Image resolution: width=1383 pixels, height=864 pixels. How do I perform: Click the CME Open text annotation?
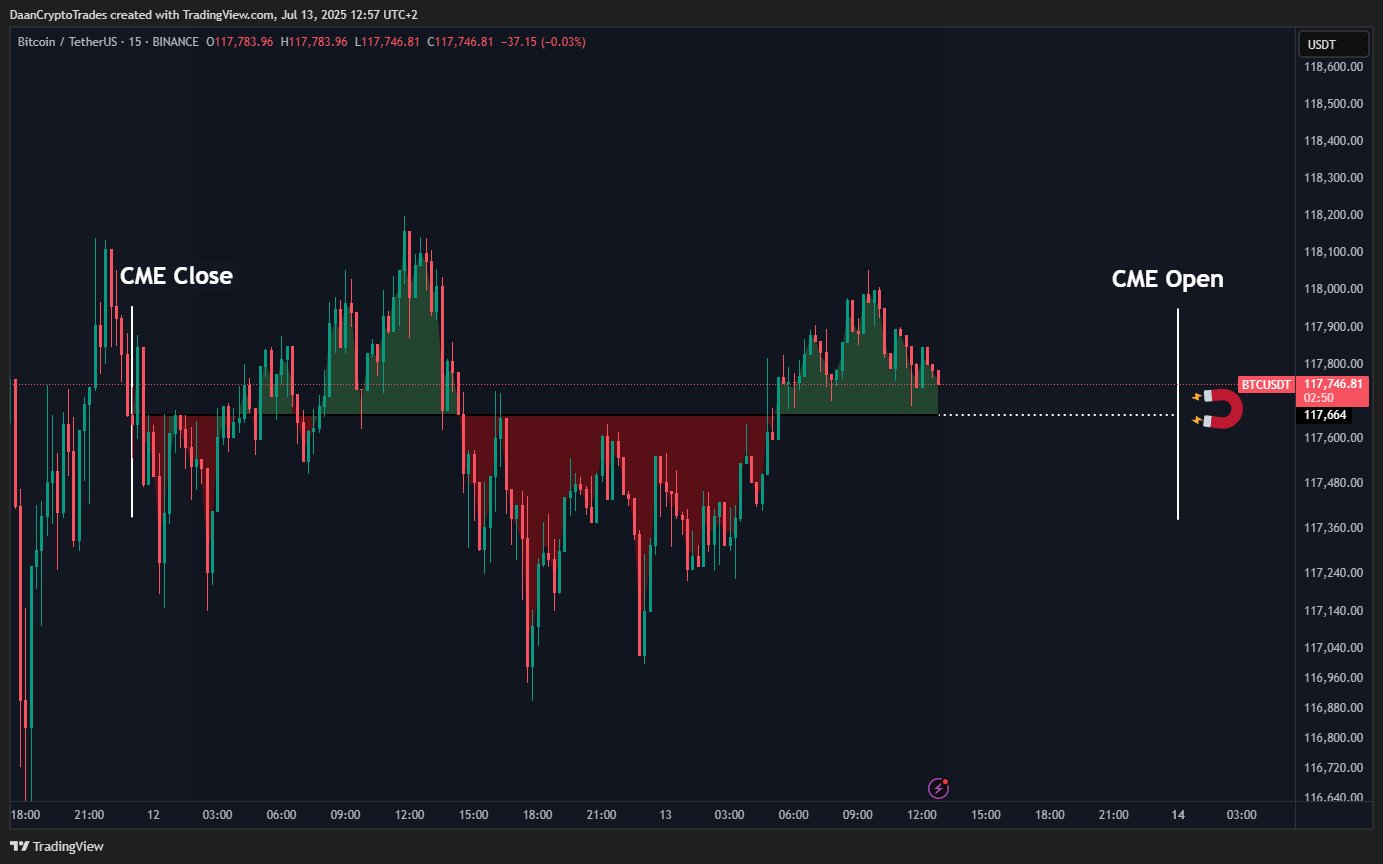1167,279
